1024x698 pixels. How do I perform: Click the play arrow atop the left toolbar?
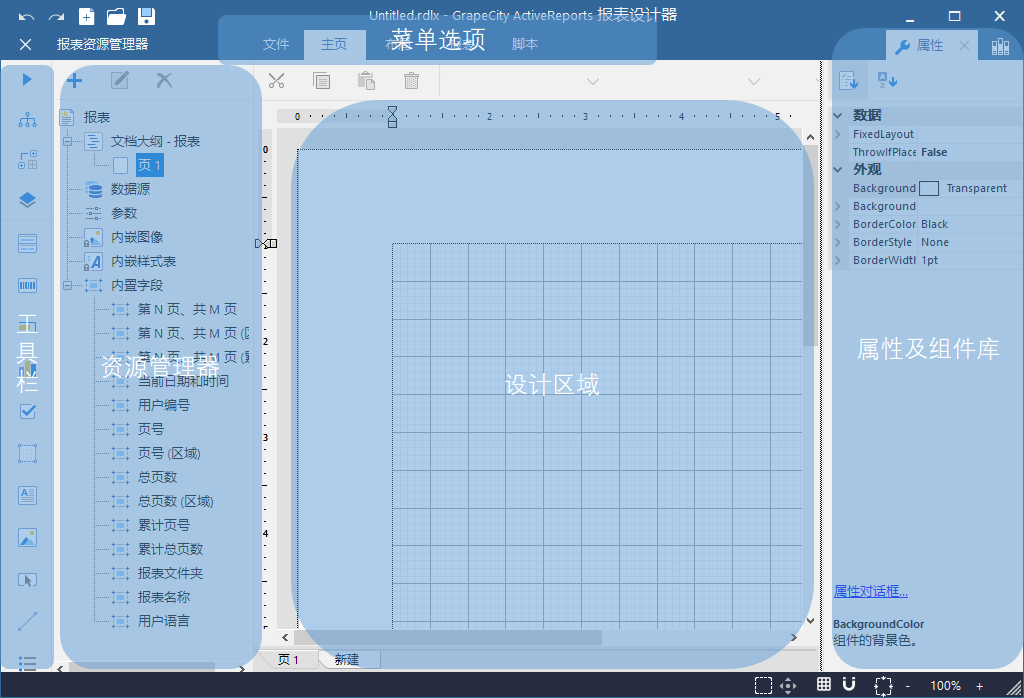pyautogui.click(x=27, y=80)
